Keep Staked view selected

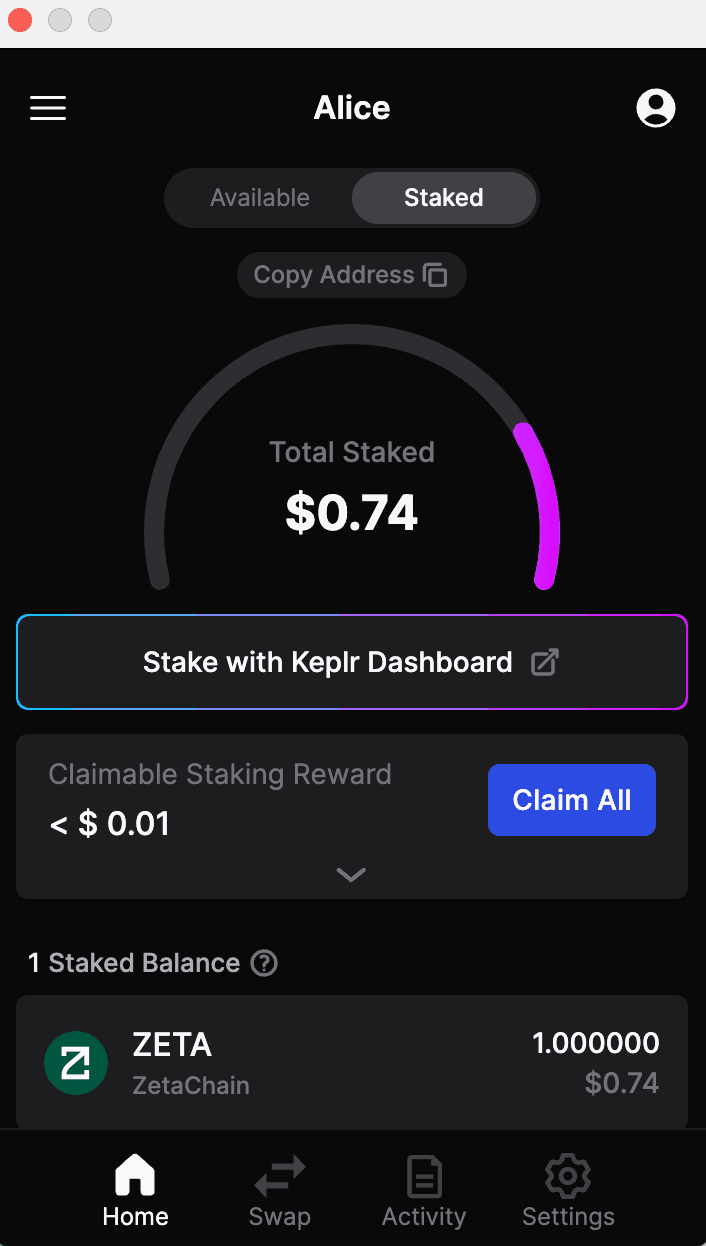tap(443, 197)
